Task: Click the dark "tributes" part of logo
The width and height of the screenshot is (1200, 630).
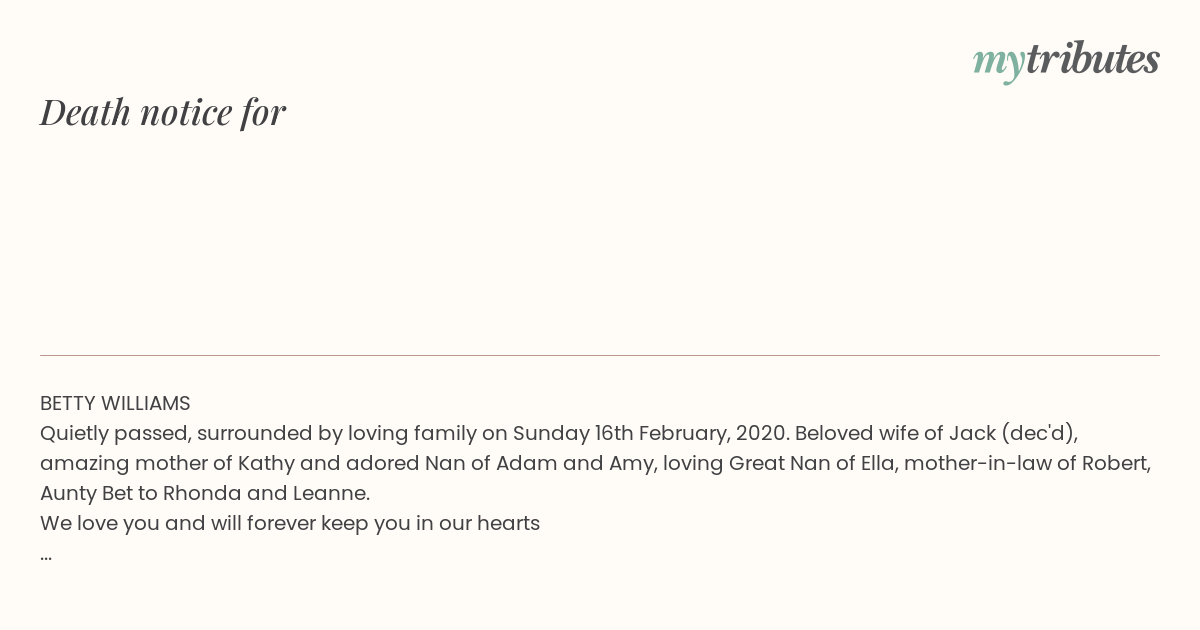Action: pos(1092,58)
